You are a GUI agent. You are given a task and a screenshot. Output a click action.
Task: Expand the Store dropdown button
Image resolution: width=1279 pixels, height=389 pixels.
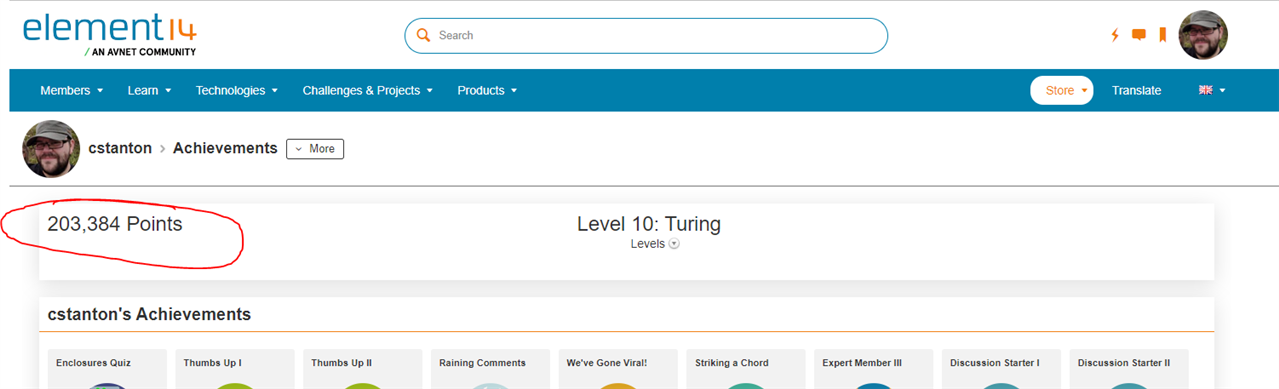[x=1062, y=90]
